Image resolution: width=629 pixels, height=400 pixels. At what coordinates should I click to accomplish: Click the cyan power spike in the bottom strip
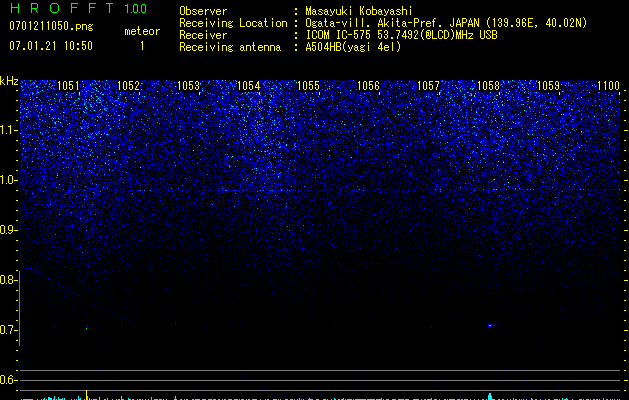coord(490,396)
